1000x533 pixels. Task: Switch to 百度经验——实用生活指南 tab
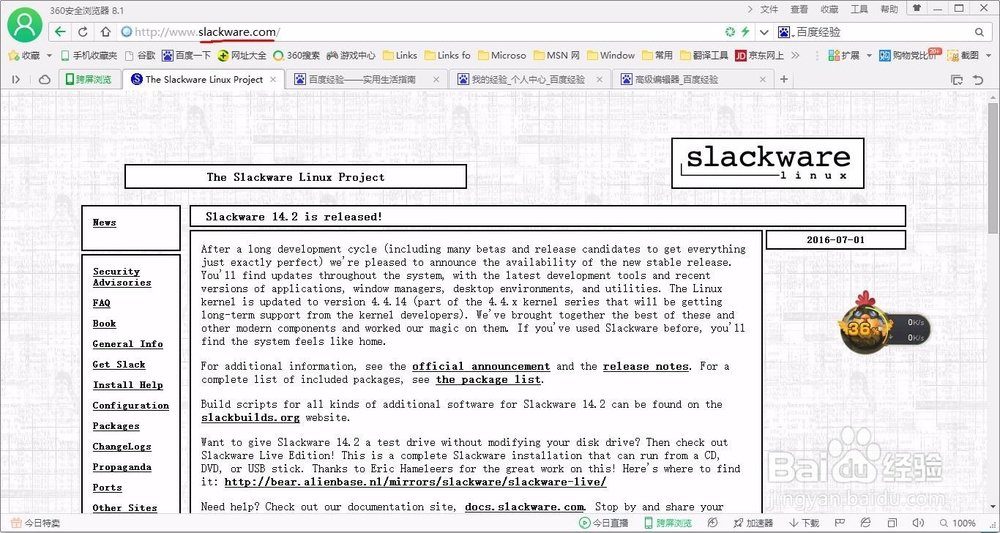(x=366, y=80)
